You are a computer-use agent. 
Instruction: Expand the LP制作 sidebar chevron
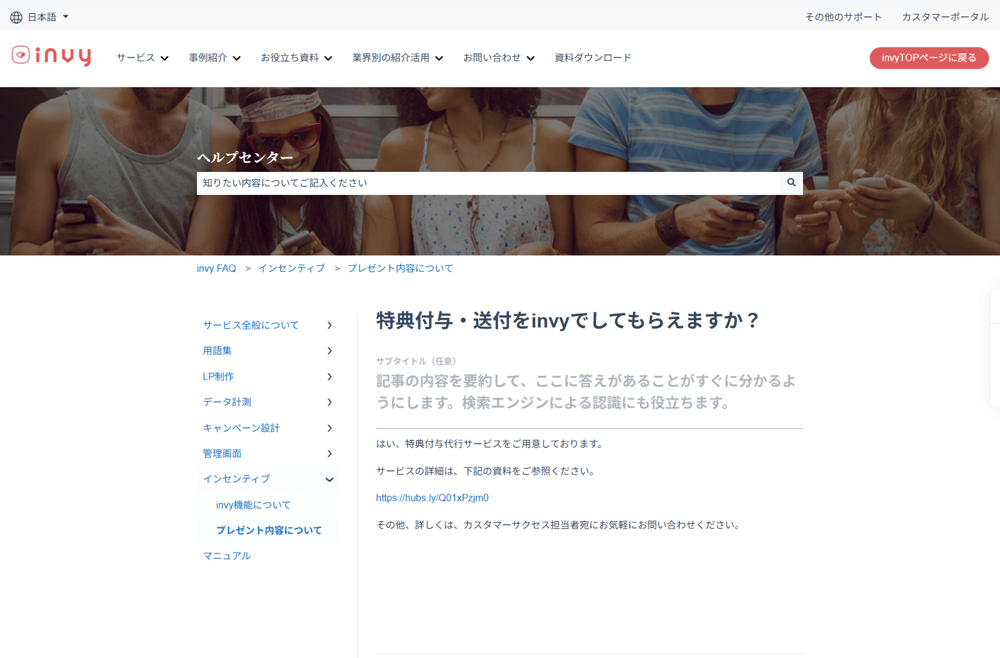pyautogui.click(x=330, y=377)
